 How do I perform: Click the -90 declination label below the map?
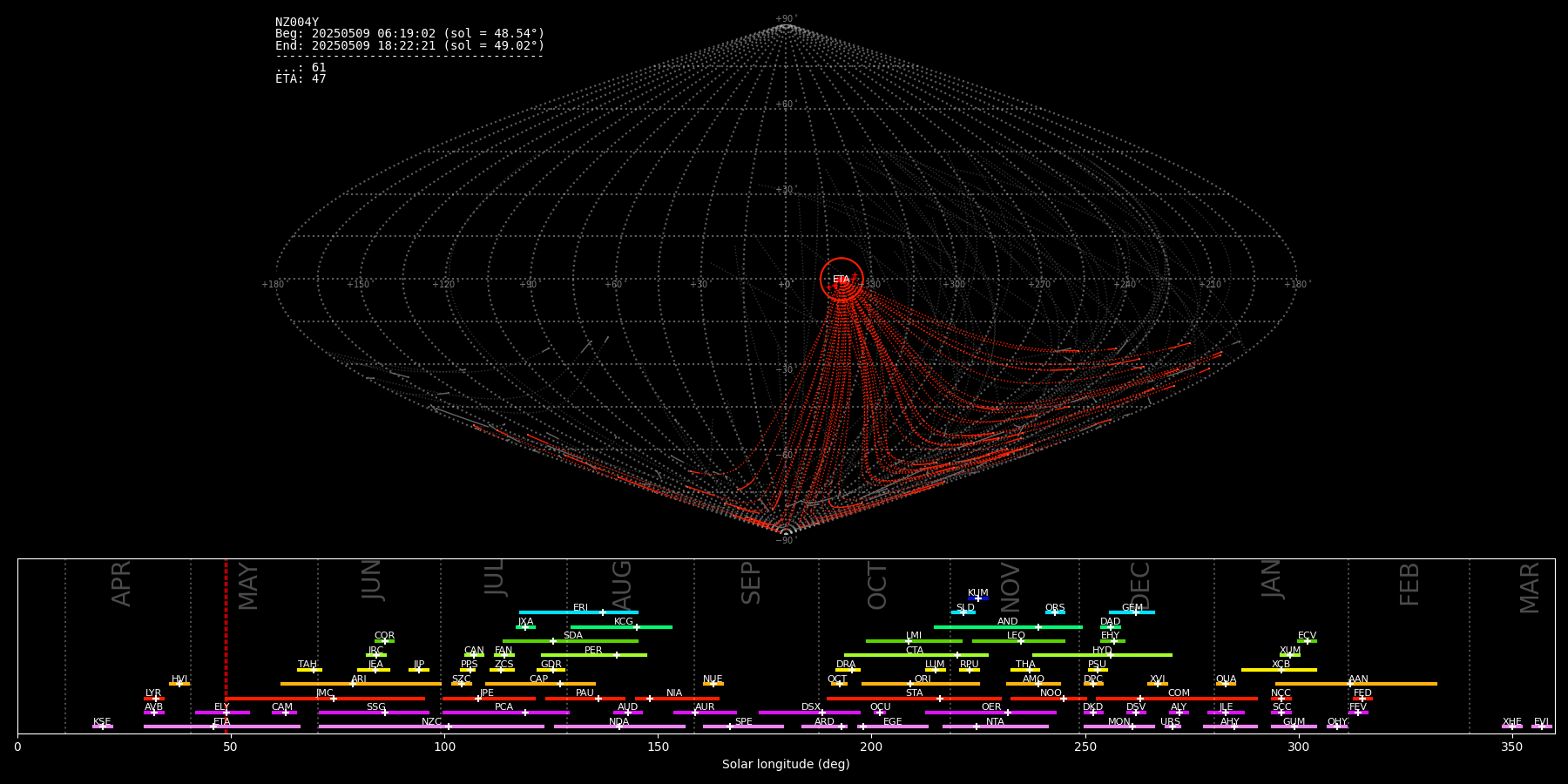click(785, 540)
